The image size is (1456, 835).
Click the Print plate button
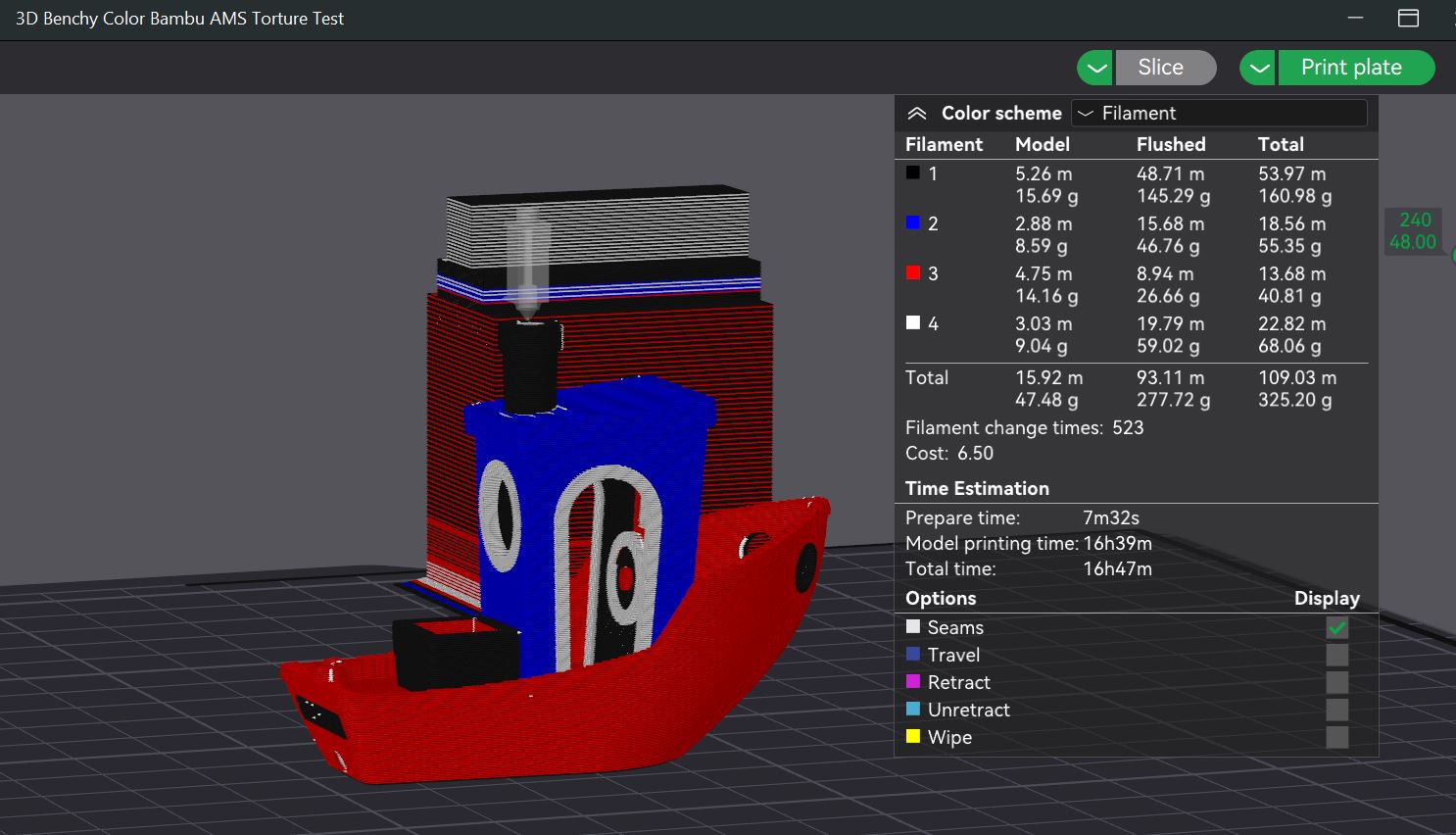pyautogui.click(x=1354, y=68)
